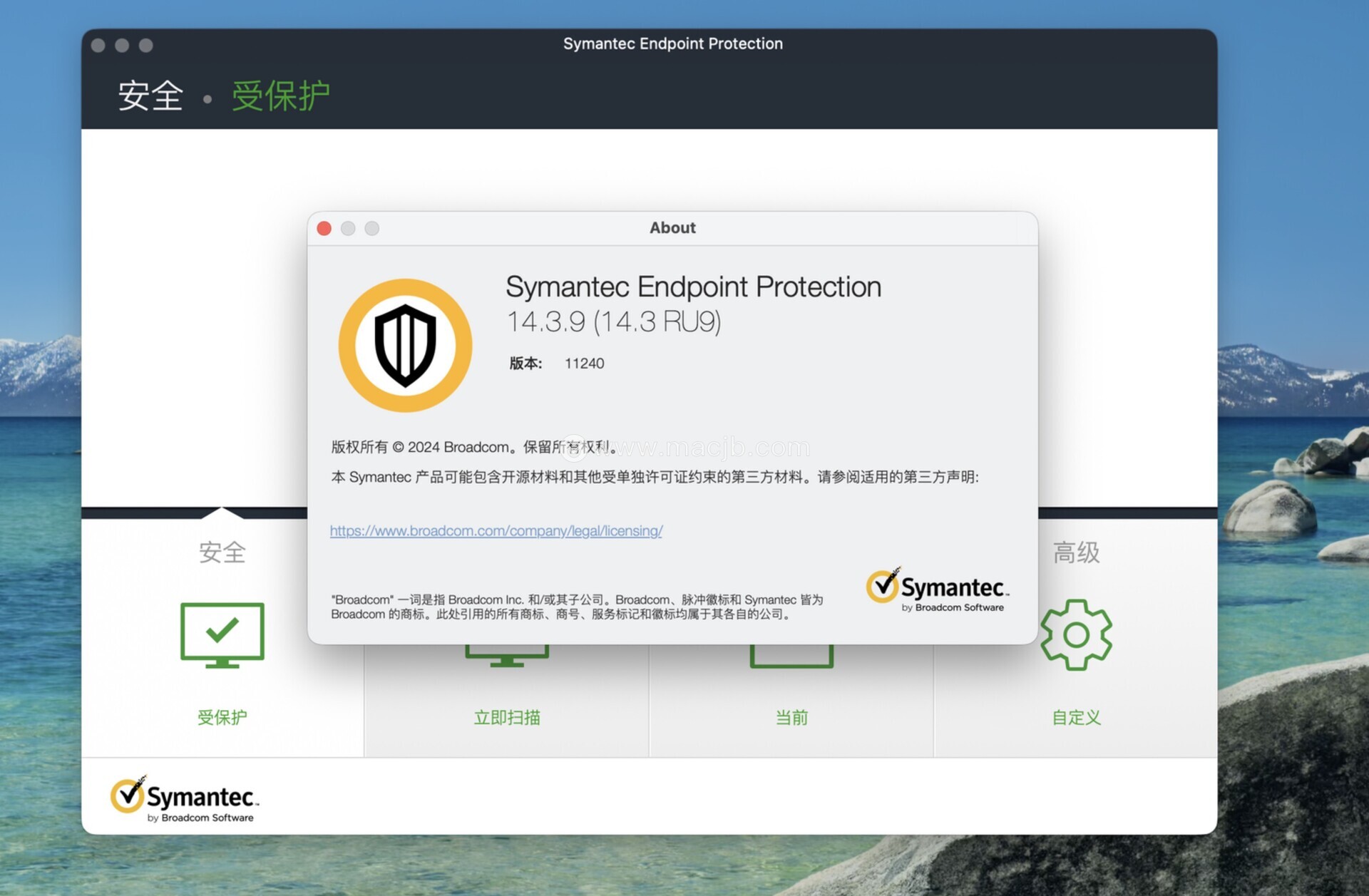Viewport: 1369px width, 896px height.
Task: Select the 自定义 tab label
Action: click(1076, 717)
